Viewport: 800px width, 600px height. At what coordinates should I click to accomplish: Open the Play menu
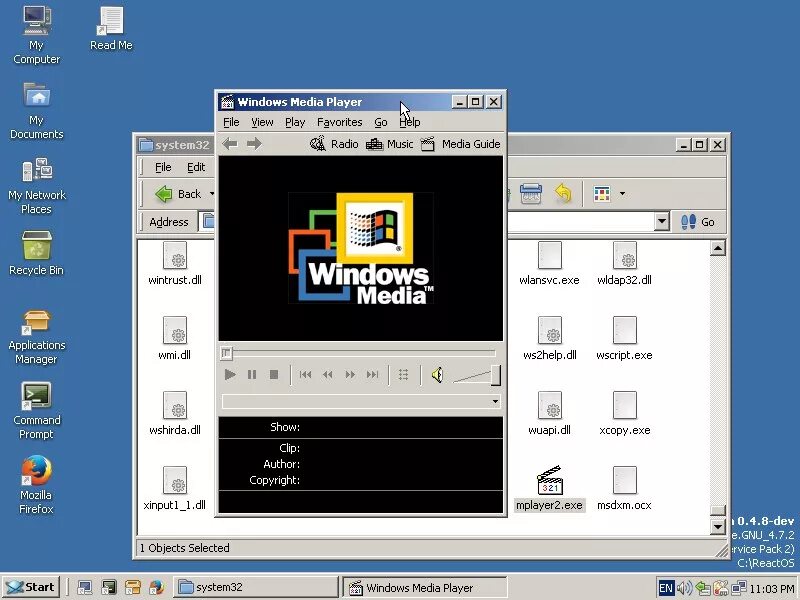click(x=295, y=122)
